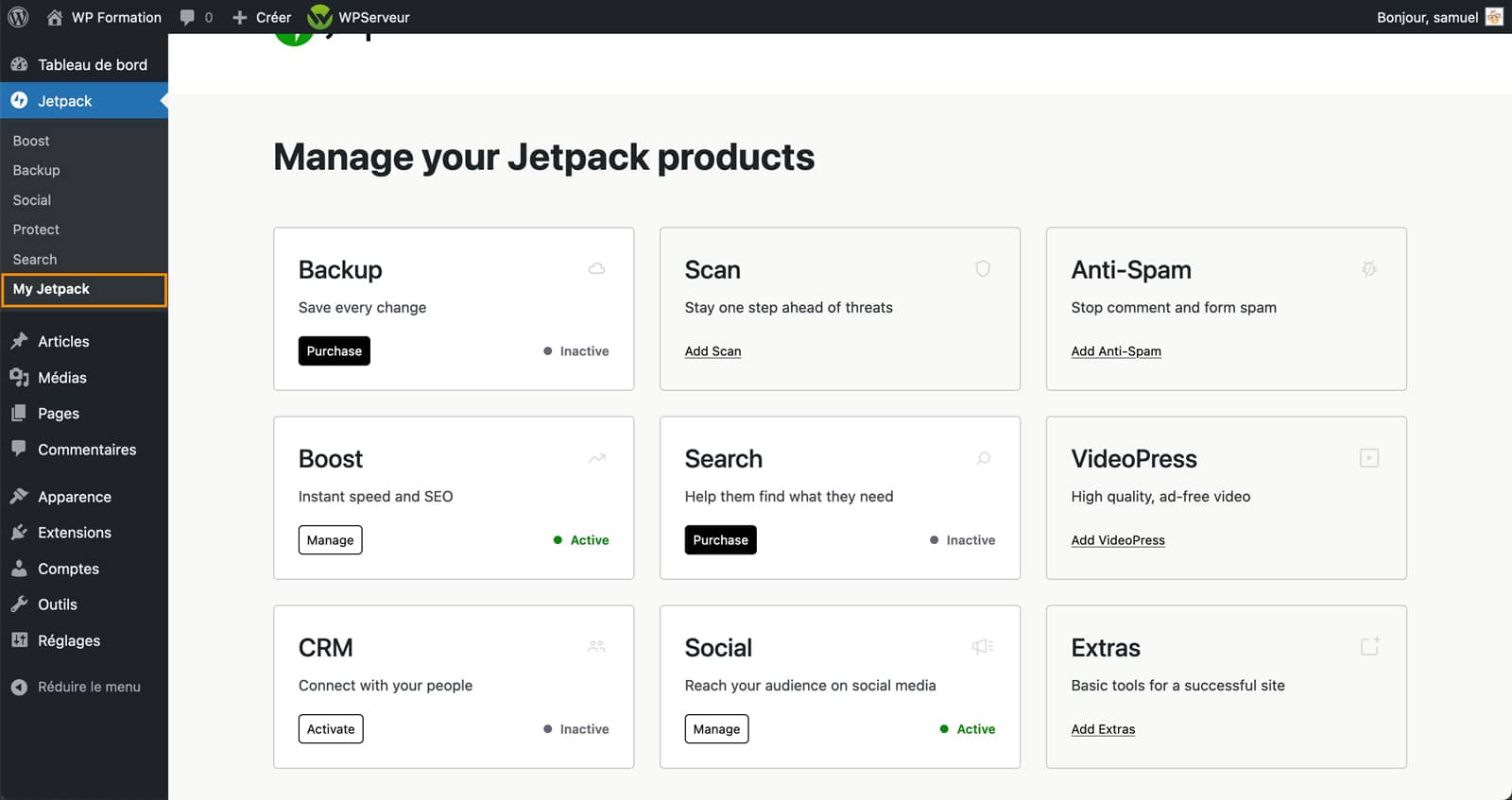
Task: Click the Jetpack lightning icon in sidebar
Action: coord(19,100)
